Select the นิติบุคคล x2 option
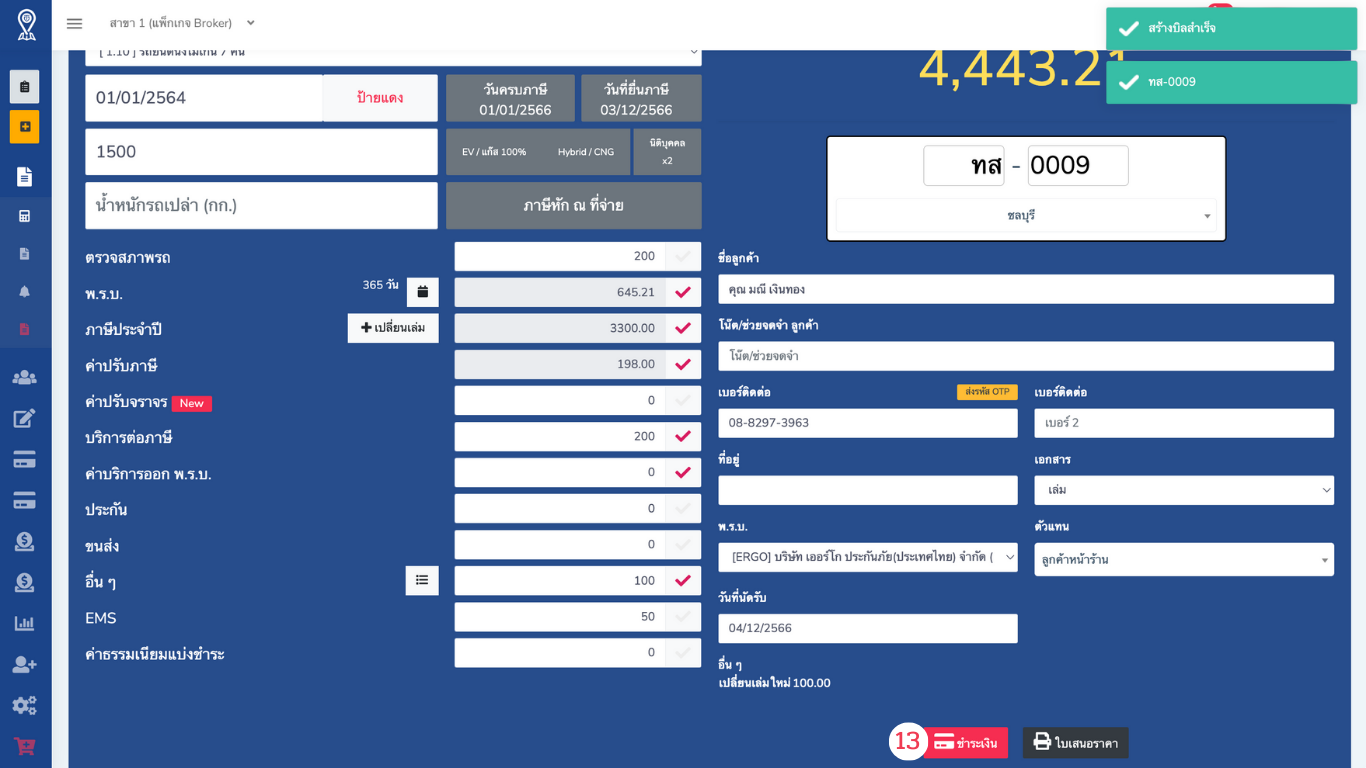This screenshot has width=1366, height=768. (667, 152)
